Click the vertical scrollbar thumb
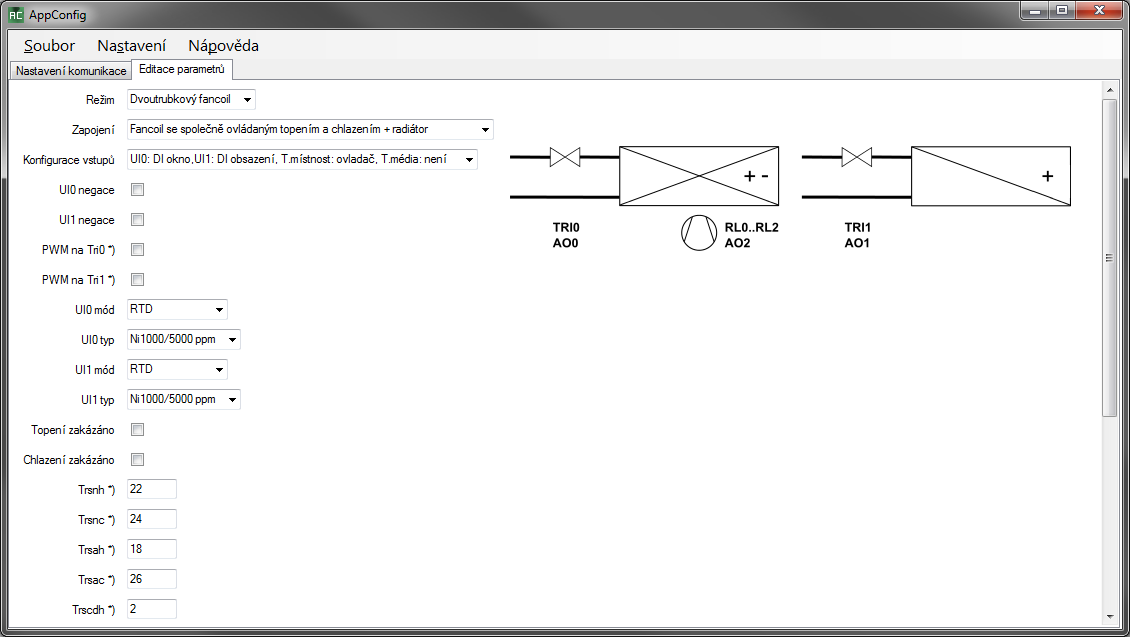Viewport: 1130px width, 637px height. pos(1109,257)
